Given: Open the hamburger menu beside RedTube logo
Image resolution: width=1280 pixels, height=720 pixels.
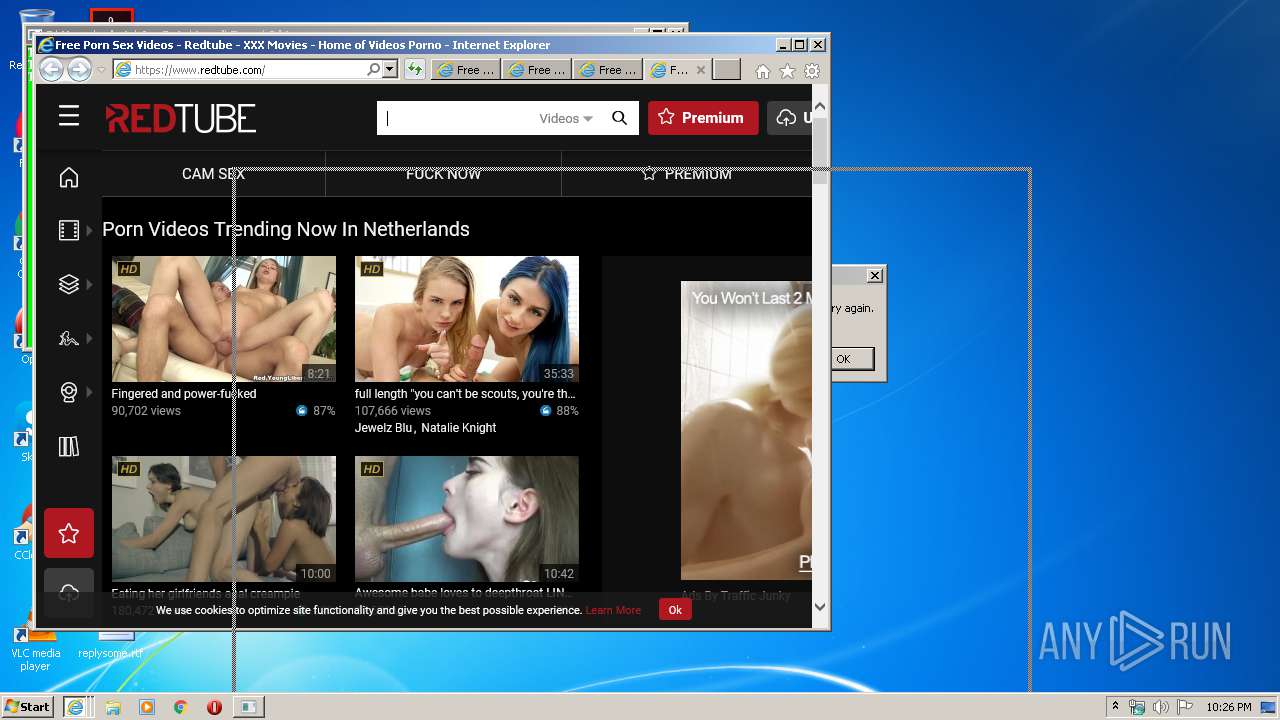Looking at the screenshot, I should (x=69, y=117).
